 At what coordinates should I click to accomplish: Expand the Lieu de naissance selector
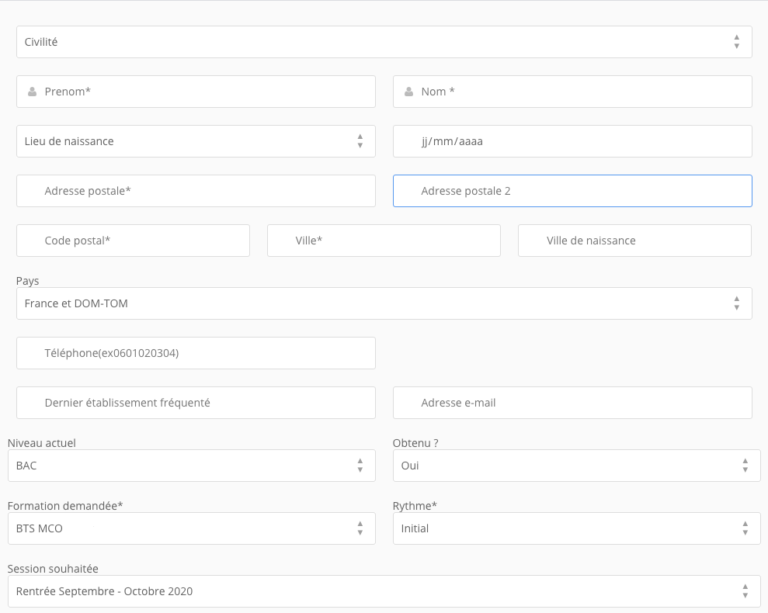pos(196,141)
